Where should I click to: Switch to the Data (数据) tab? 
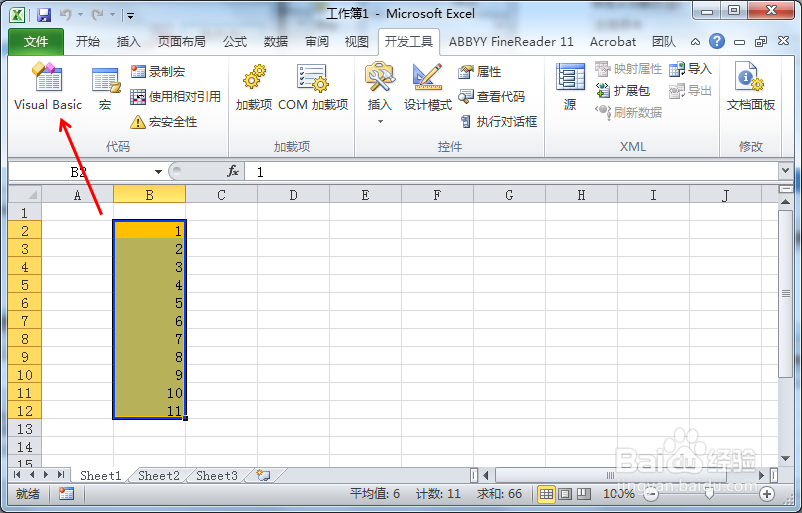click(276, 41)
